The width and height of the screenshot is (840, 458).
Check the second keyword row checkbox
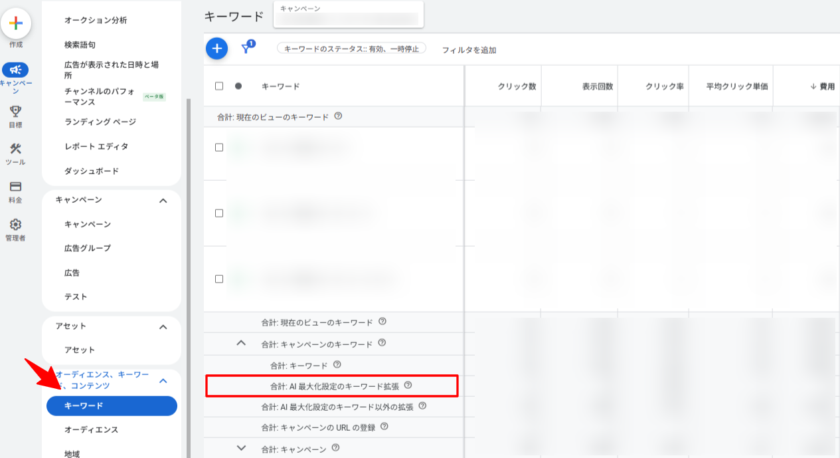pyautogui.click(x=219, y=213)
